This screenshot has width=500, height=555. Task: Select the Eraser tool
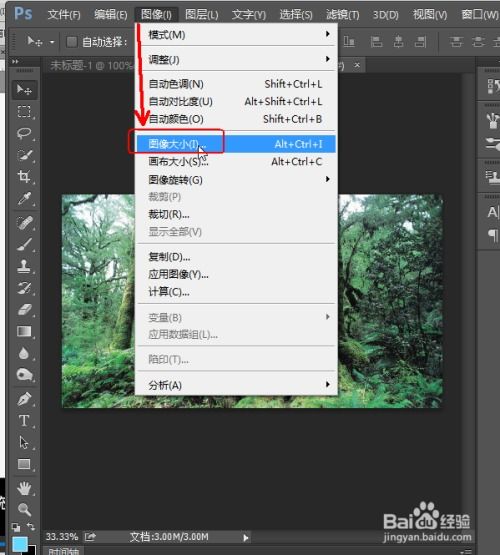coord(24,309)
